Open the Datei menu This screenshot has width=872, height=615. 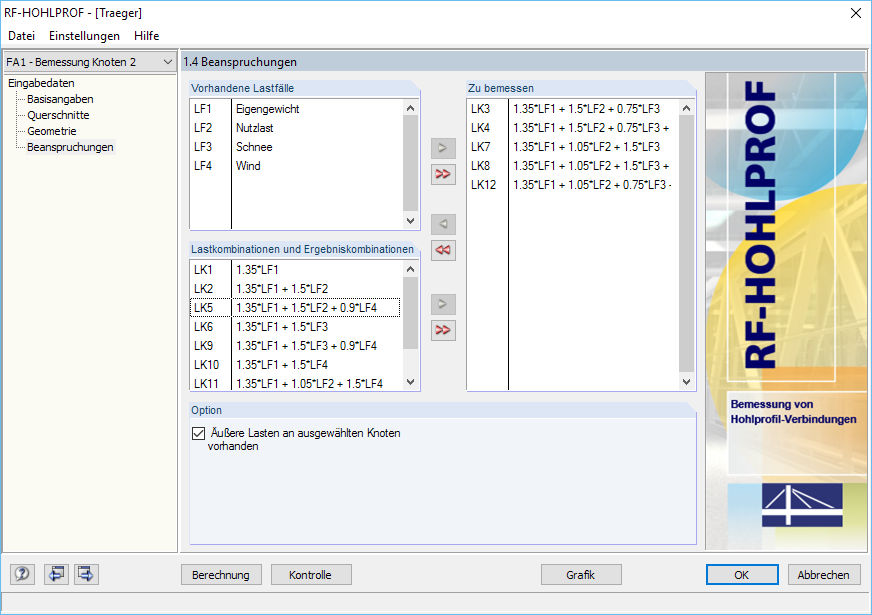(x=22, y=35)
